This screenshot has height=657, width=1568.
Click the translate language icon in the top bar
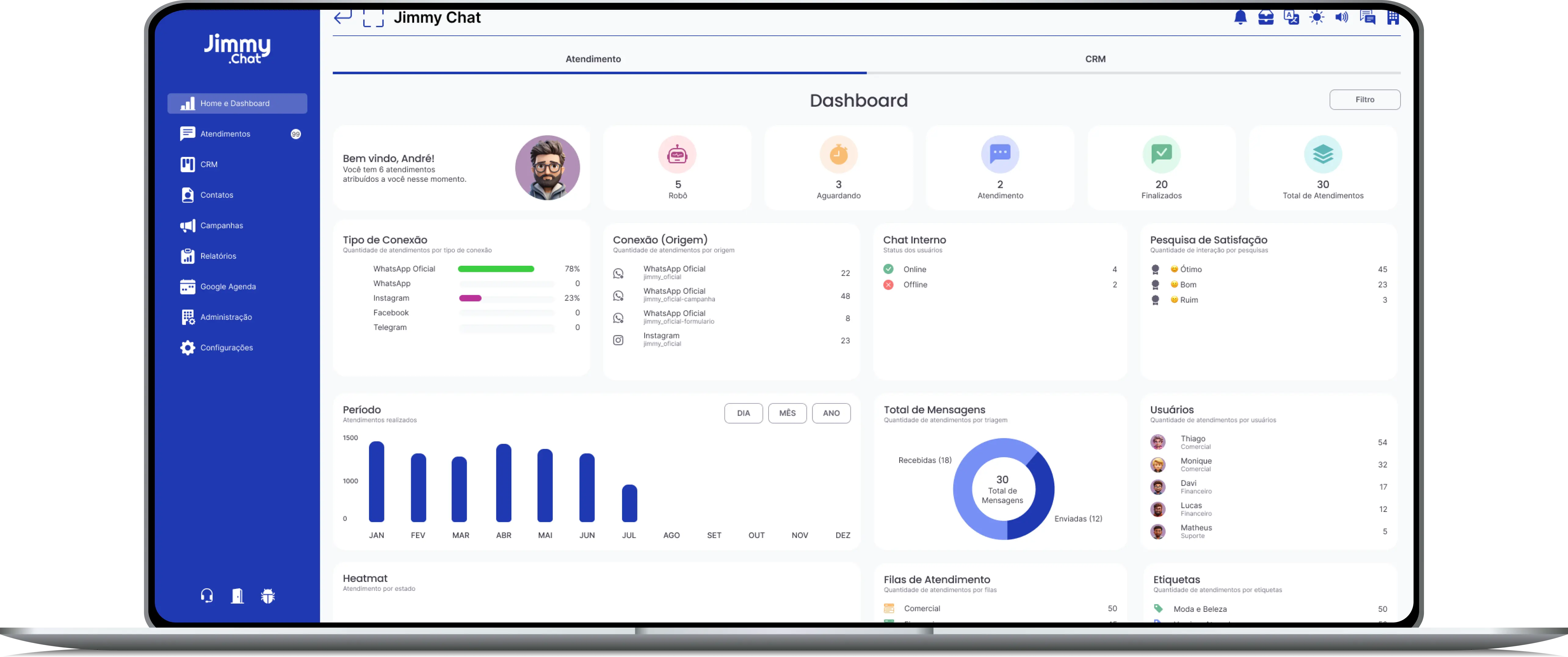[x=1291, y=18]
